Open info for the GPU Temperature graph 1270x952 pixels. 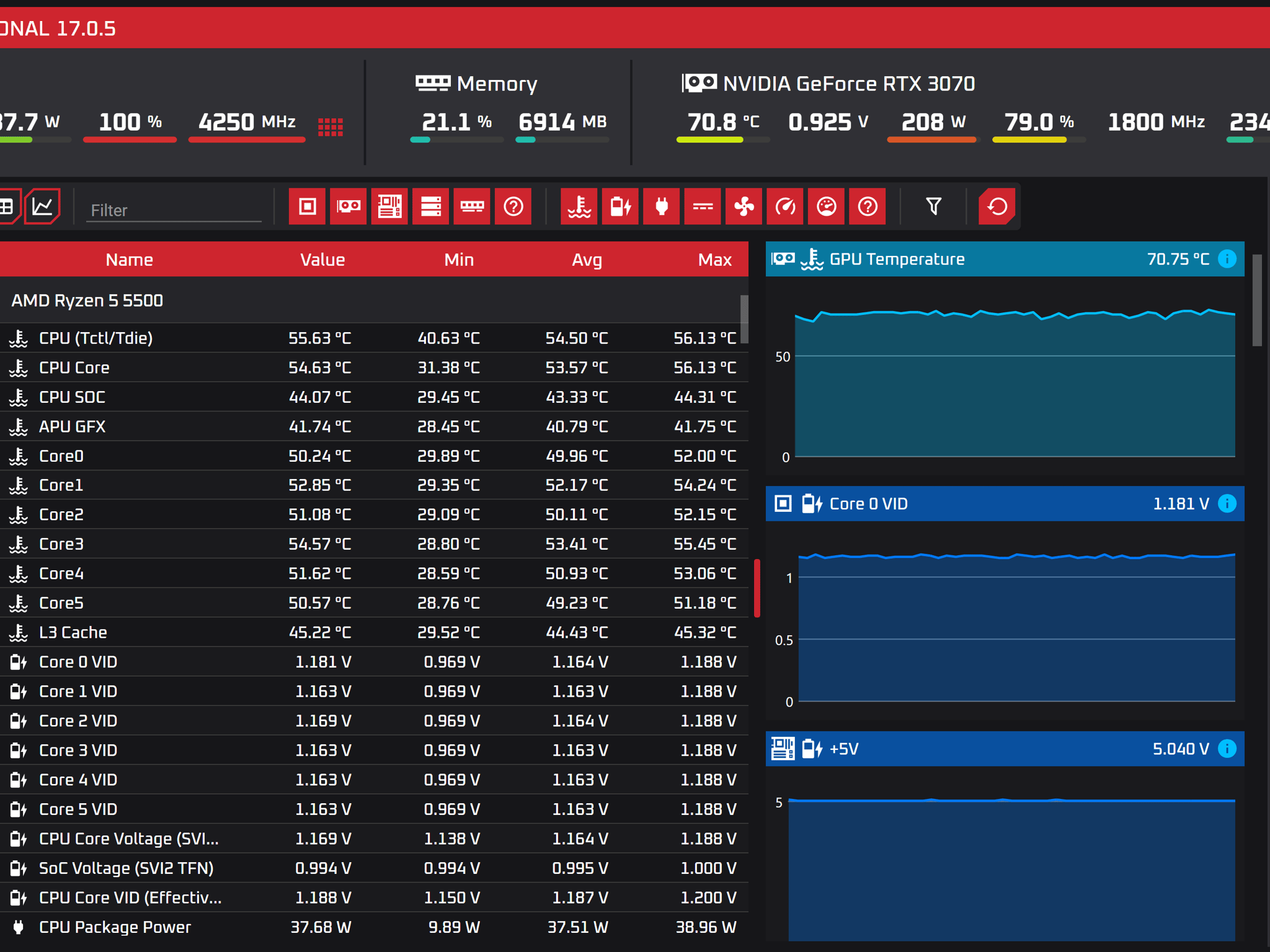coord(1227,258)
